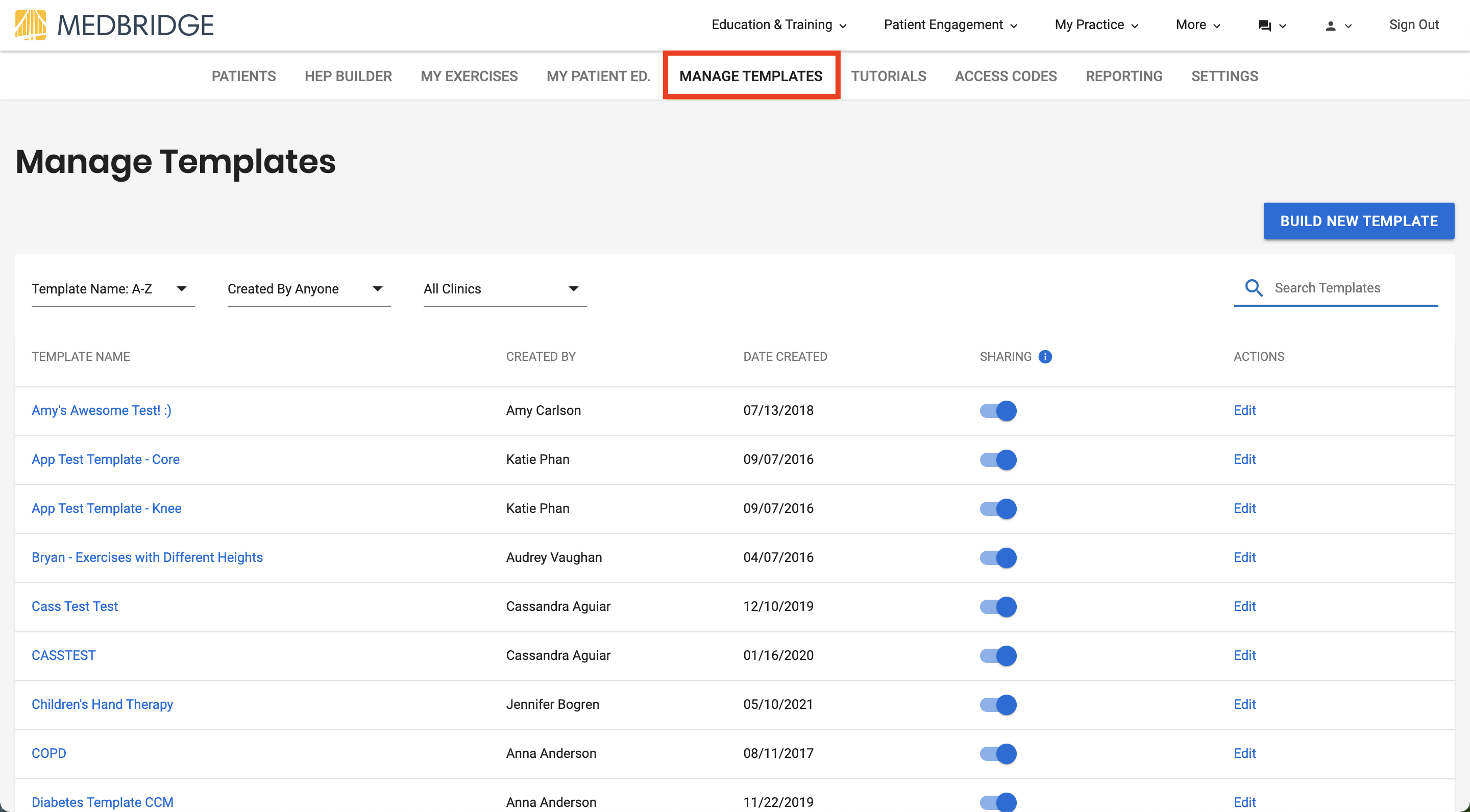Switch to the My Exercises tab
Image resolution: width=1470 pixels, height=812 pixels.
[469, 76]
